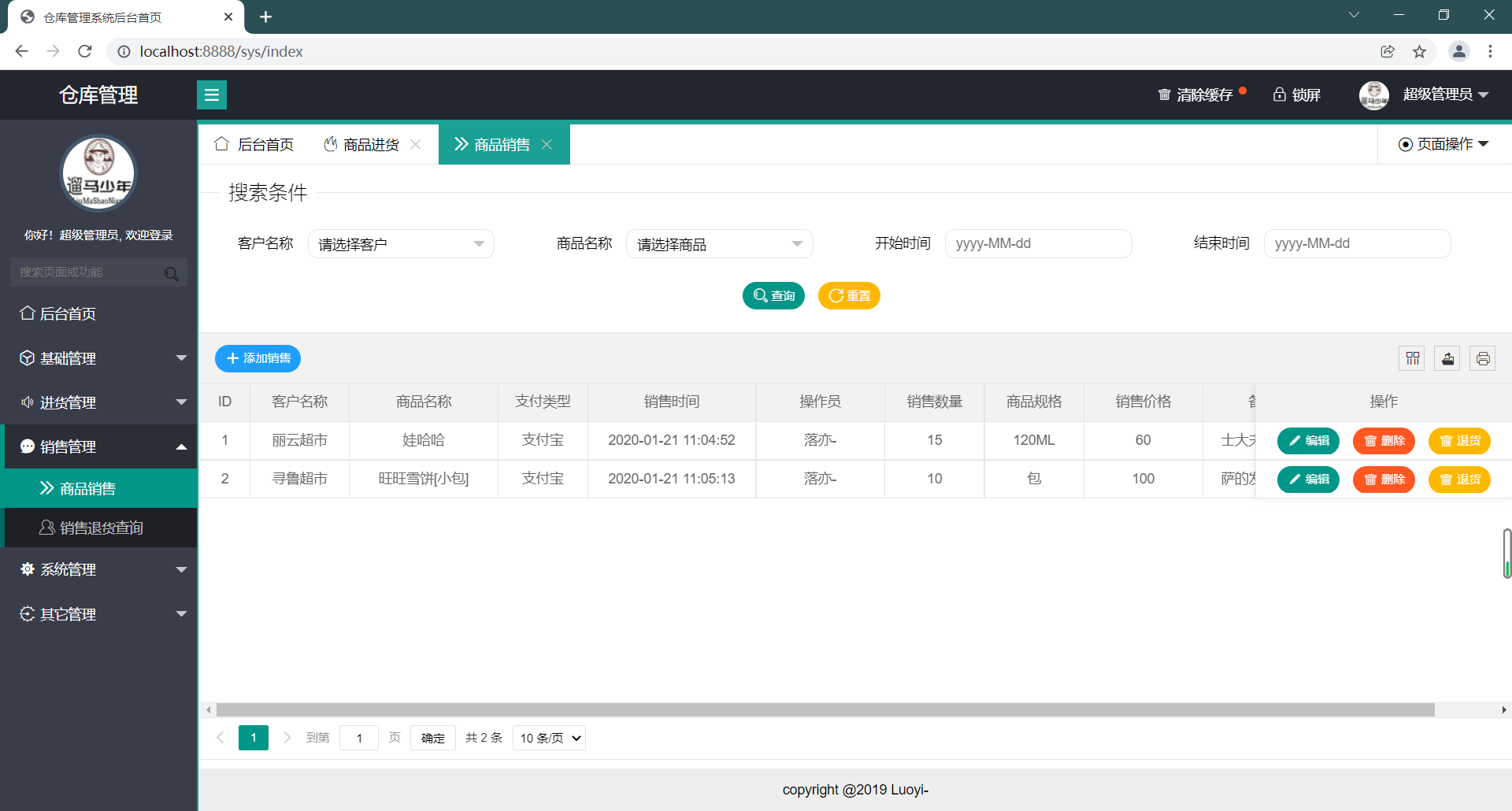
Task: Click the 添加销售 button
Action: point(258,358)
